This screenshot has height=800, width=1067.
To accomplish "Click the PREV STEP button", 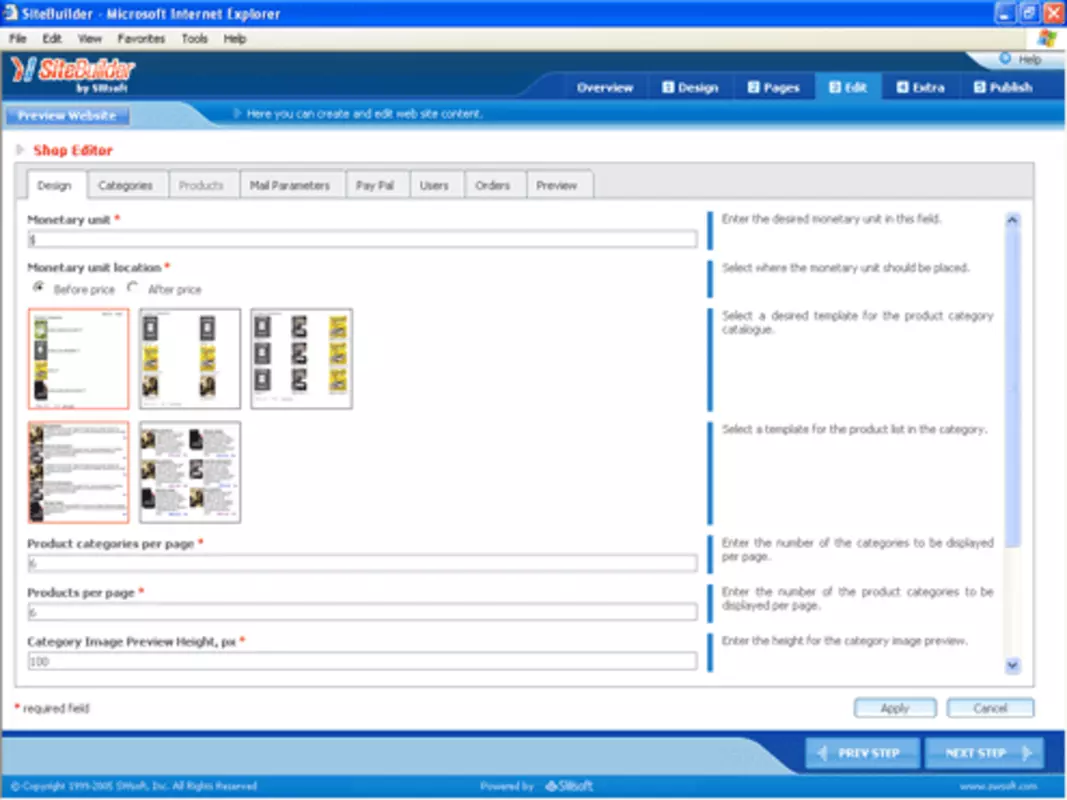I will pos(862,753).
